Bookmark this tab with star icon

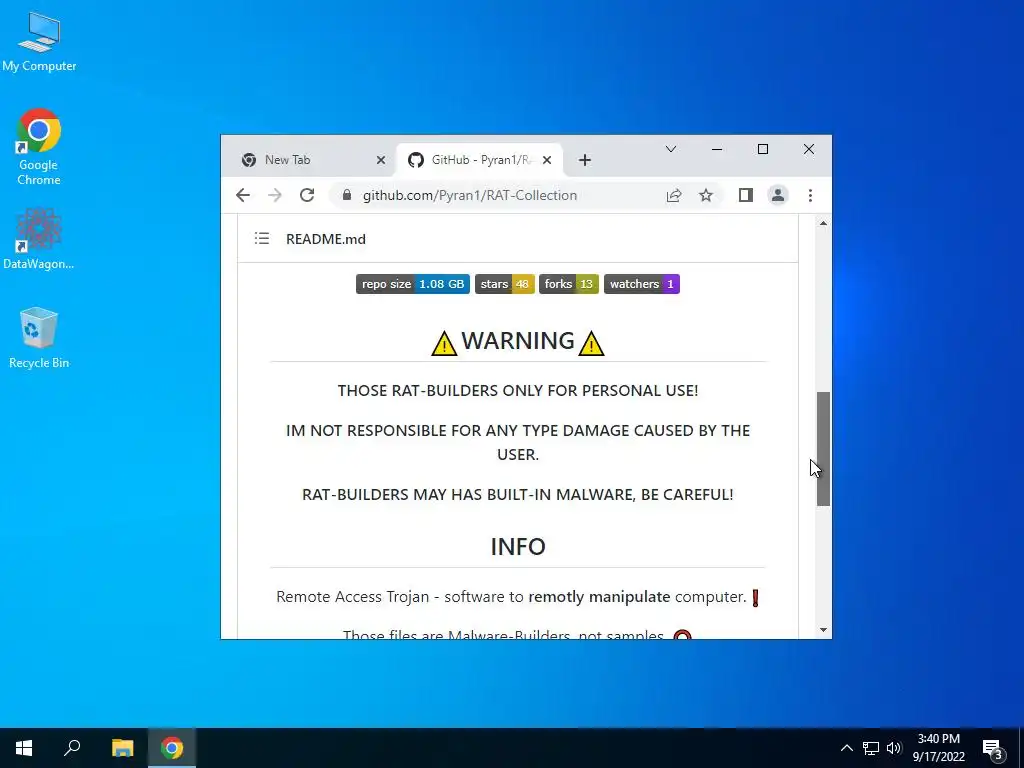706,195
